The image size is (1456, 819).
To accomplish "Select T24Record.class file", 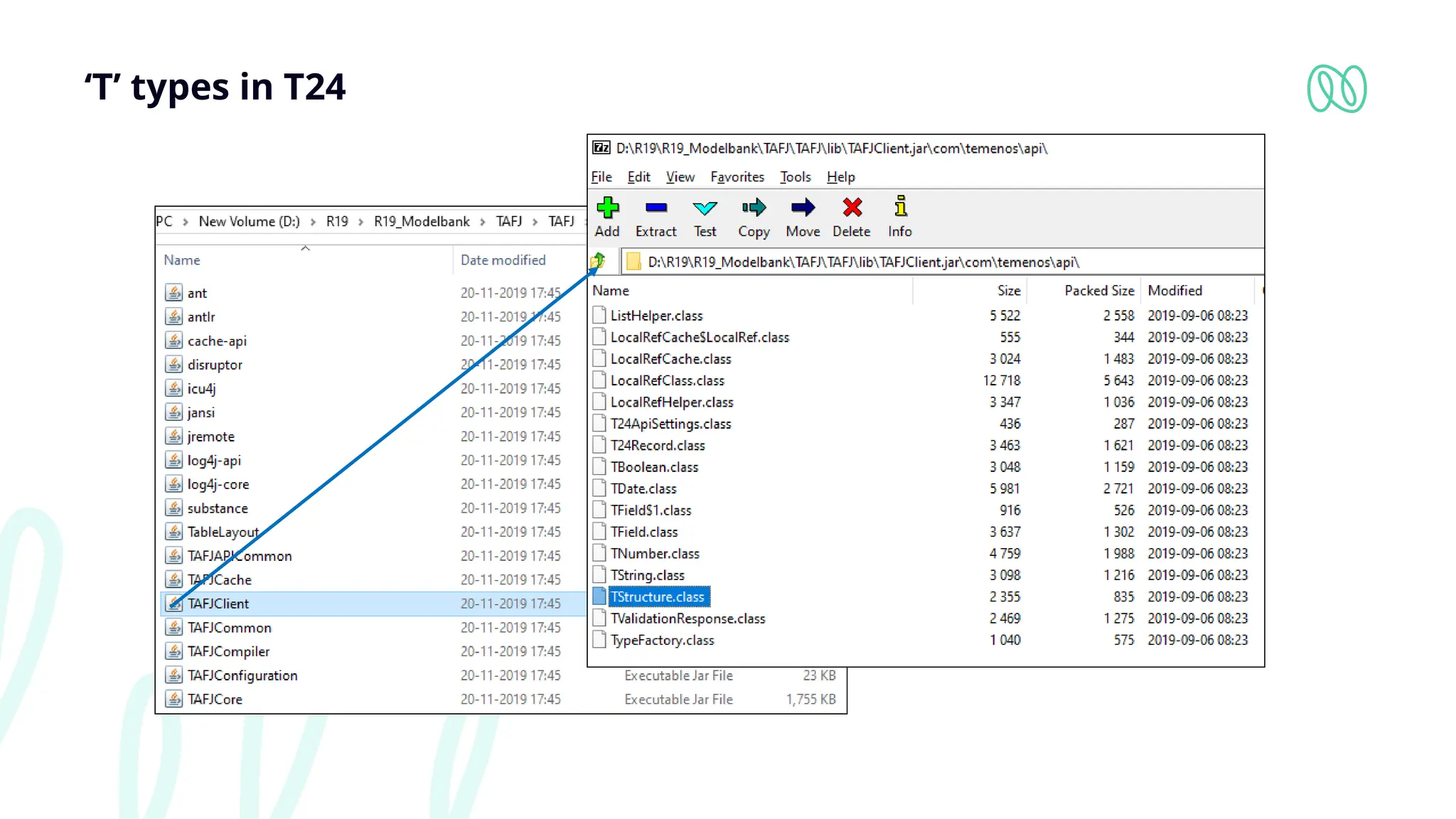I will 658,446.
